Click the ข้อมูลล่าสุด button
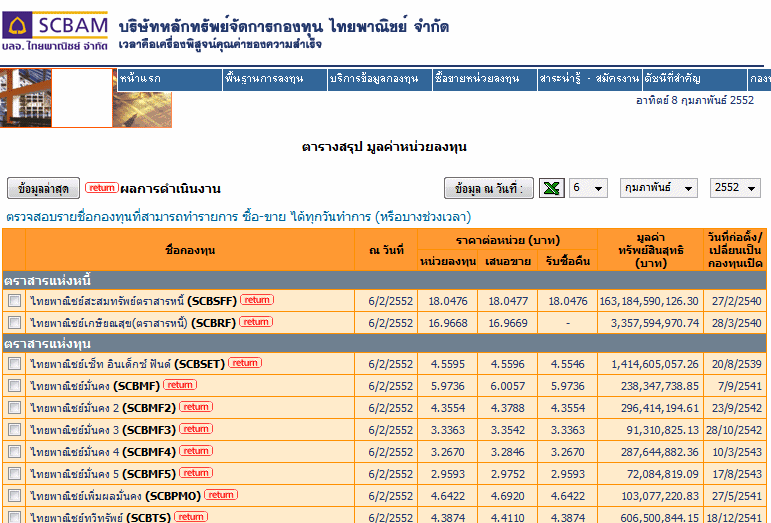771x523 pixels. point(43,188)
